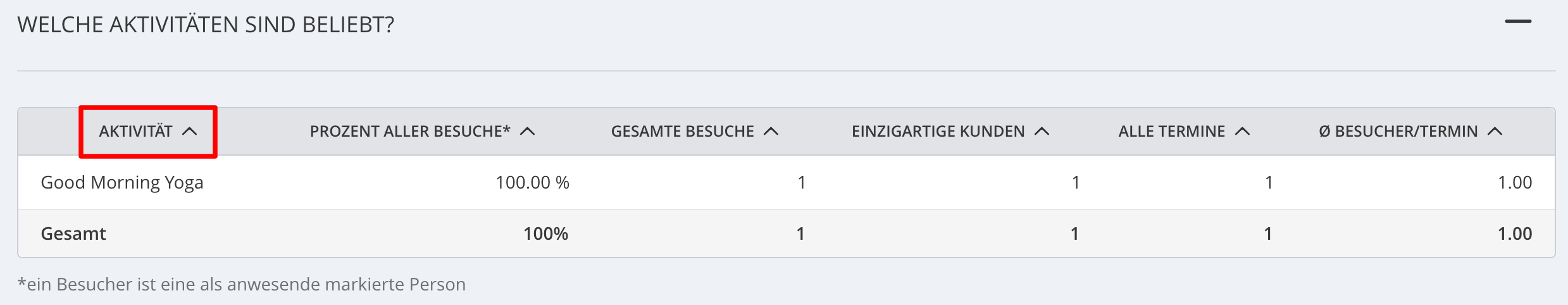This screenshot has height=305, width=1568.
Task: Sort by EINZIGARTIGE KUNDEN header text
Action: click(938, 131)
